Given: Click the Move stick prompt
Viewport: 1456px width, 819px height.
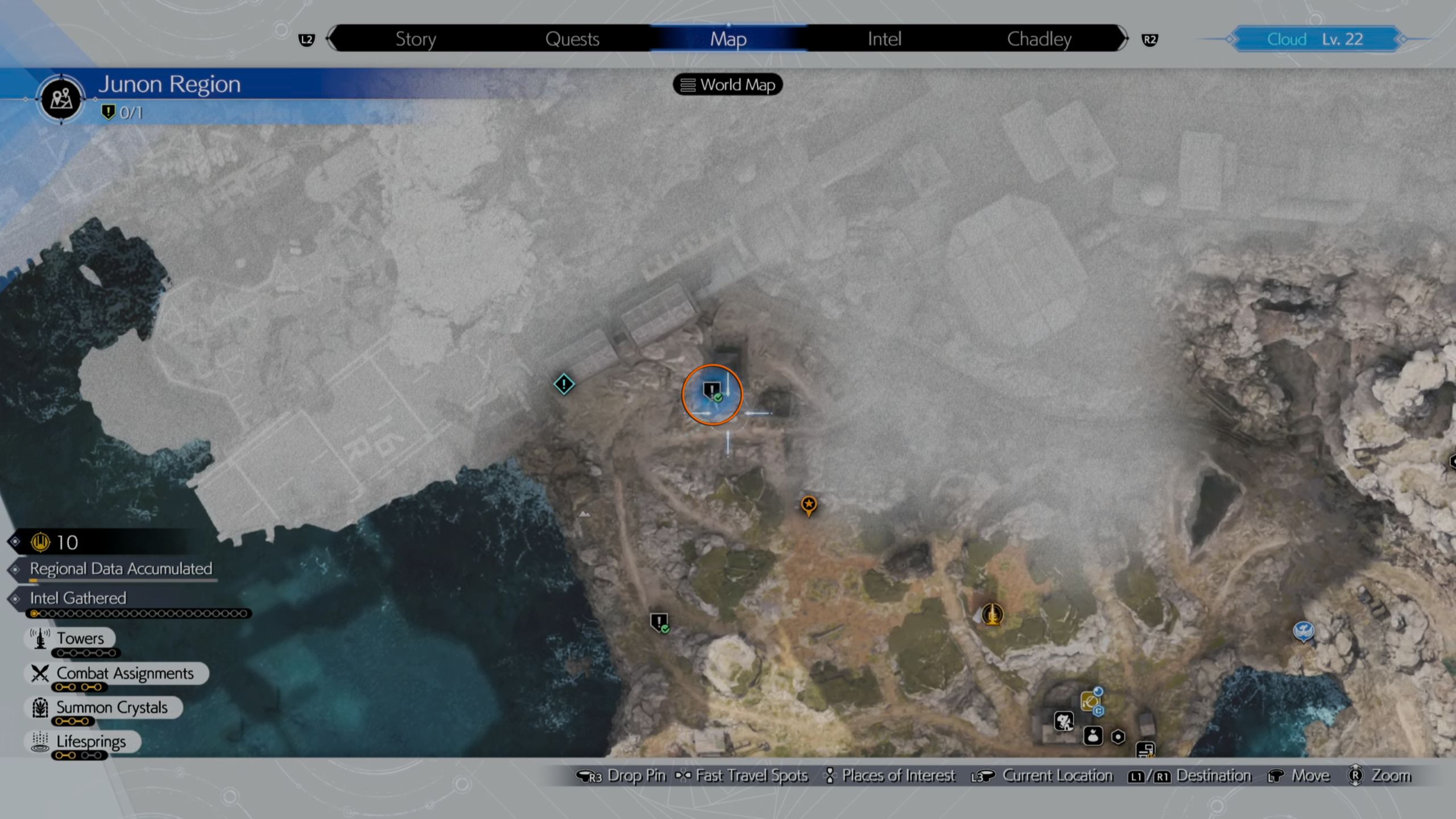Looking at the screenshot, I should (x=1299, y=776).
